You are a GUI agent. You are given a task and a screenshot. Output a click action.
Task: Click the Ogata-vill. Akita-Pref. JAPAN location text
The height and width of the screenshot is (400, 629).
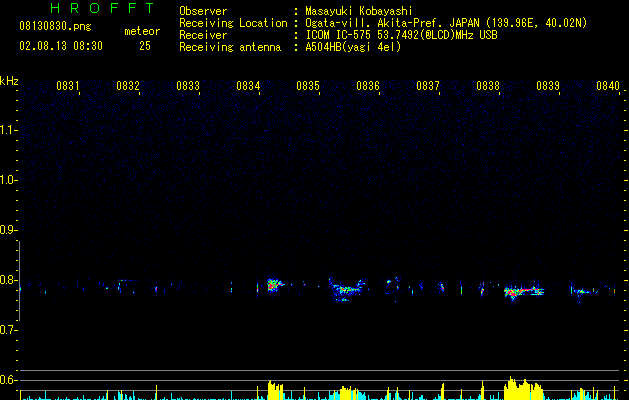coord(446,23)
